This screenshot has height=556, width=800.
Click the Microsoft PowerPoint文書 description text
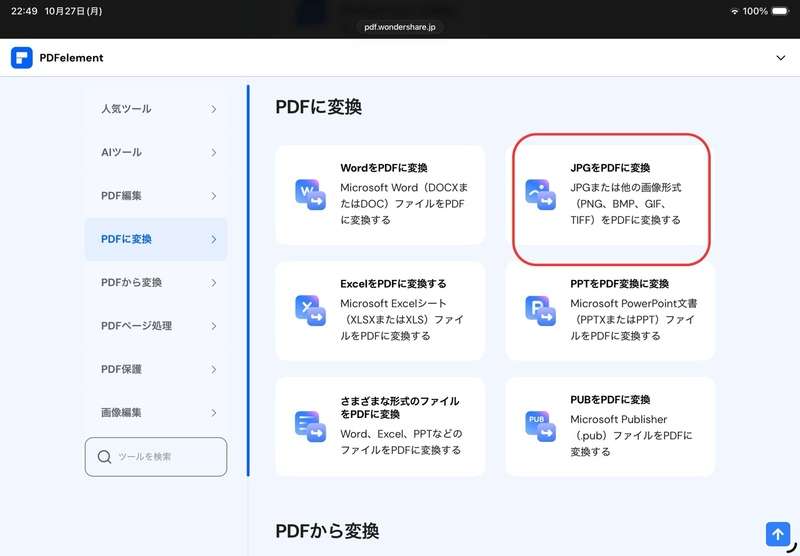pos(634,319)
